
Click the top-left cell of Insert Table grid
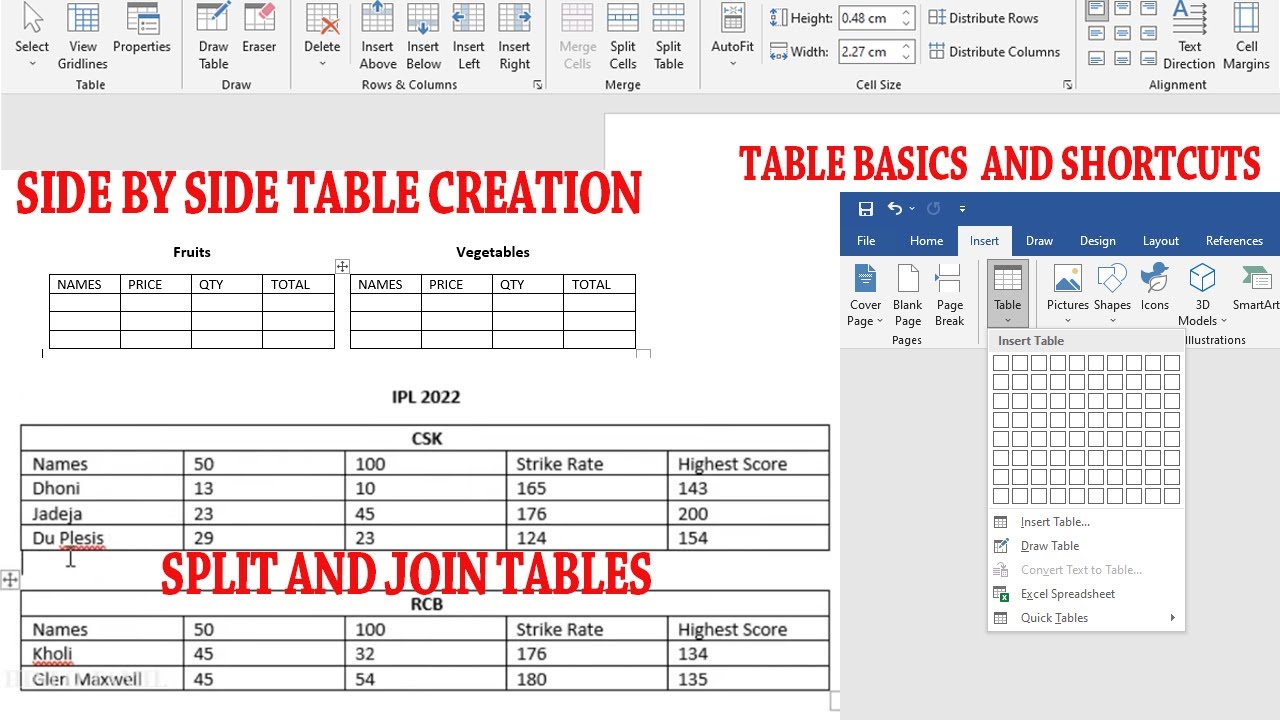pos(1001,363)
